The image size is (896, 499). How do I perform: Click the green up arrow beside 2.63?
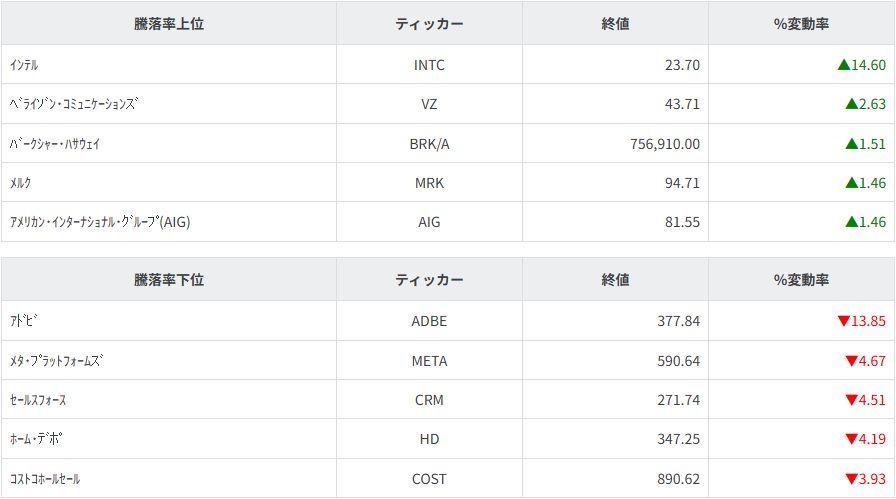click(x=851, y=104)
